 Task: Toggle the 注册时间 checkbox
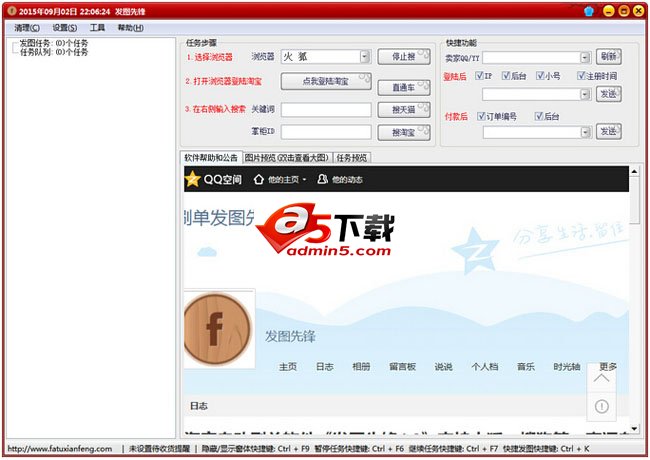581,75
